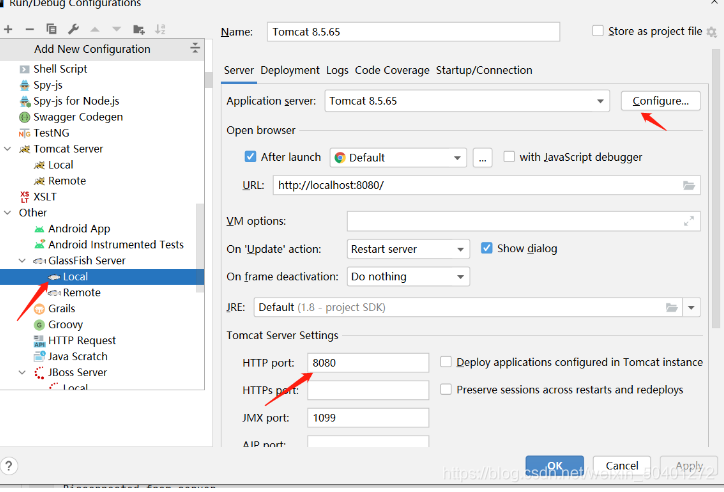Click folder browse icon in JRE field
This screenshot has width=724, height=492.
[672, 307]
